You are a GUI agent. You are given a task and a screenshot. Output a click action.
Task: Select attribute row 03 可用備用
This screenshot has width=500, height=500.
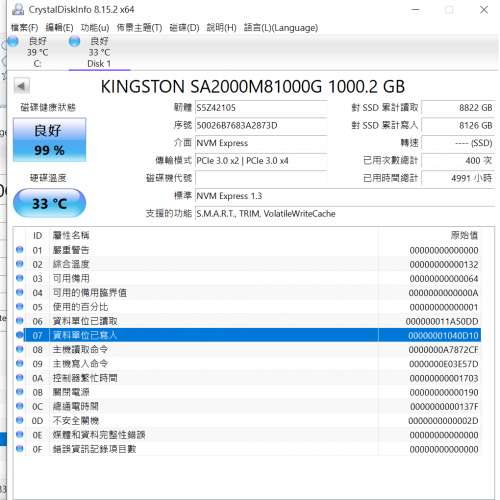(x=247, y=278)
